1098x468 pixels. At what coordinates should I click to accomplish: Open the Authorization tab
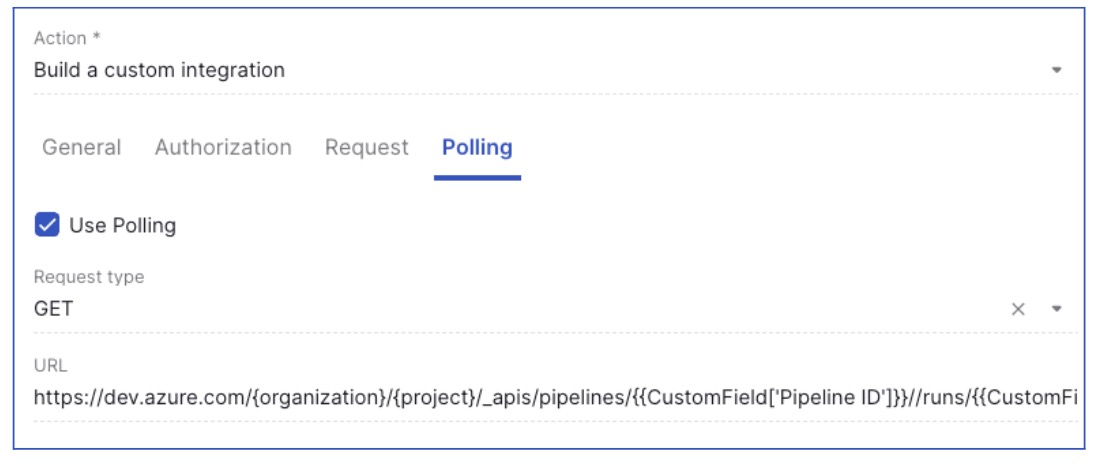pyautogui.click(x=223, y=147)
